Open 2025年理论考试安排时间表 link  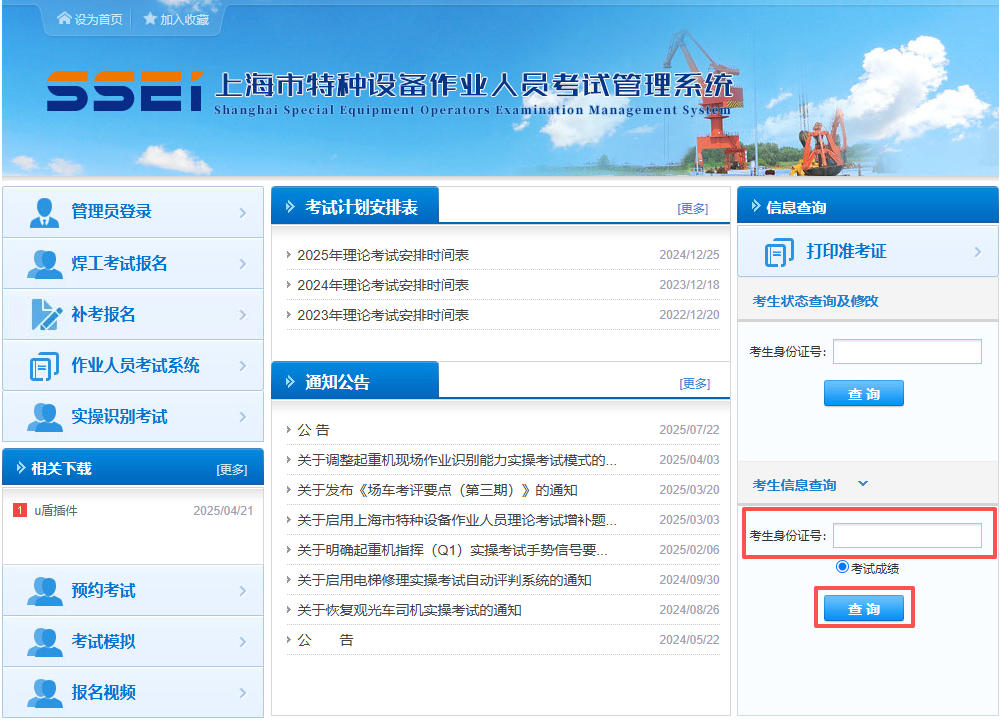[x=383, y=255]
